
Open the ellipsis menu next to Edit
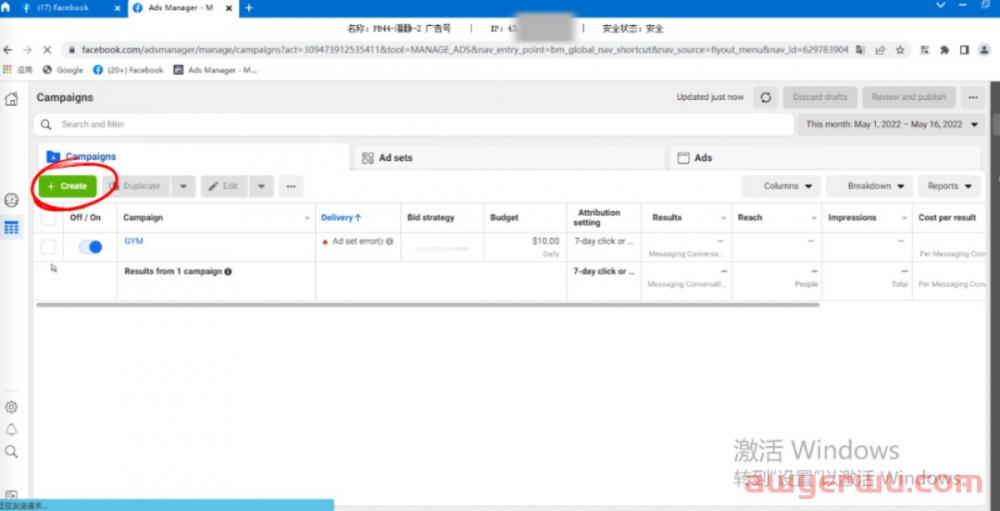pos(291,186)
